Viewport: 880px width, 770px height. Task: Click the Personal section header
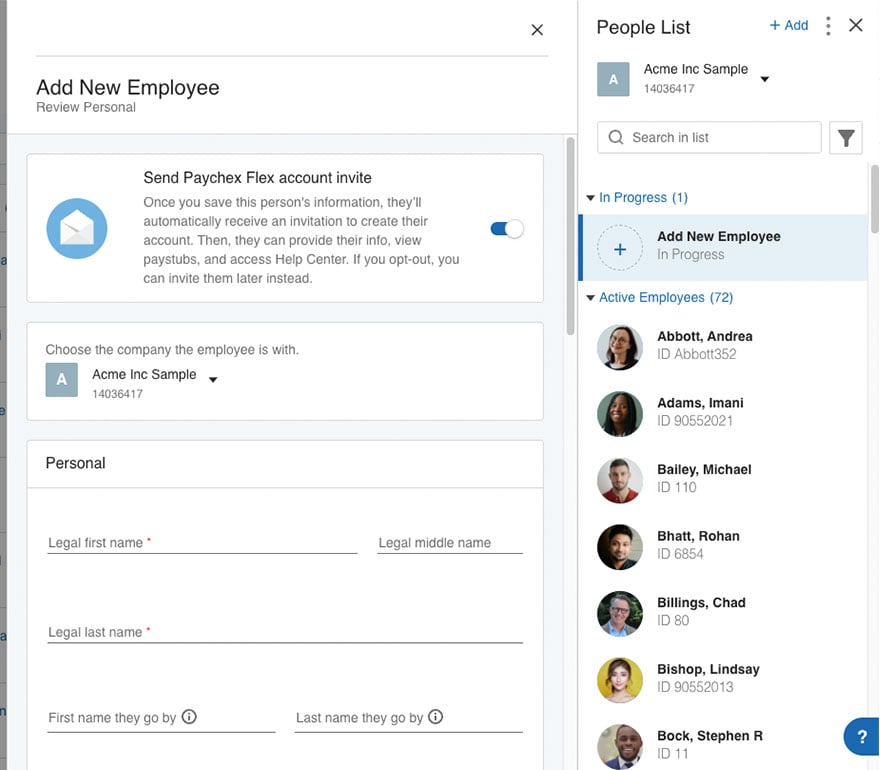[285, 464]
